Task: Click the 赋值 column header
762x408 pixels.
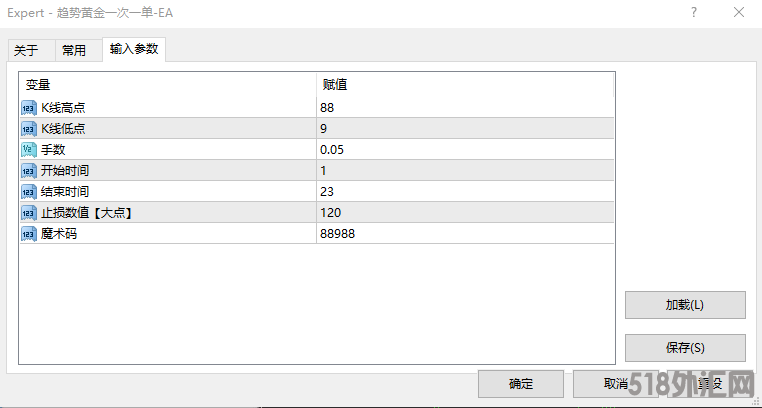Action: pos(465,85)
